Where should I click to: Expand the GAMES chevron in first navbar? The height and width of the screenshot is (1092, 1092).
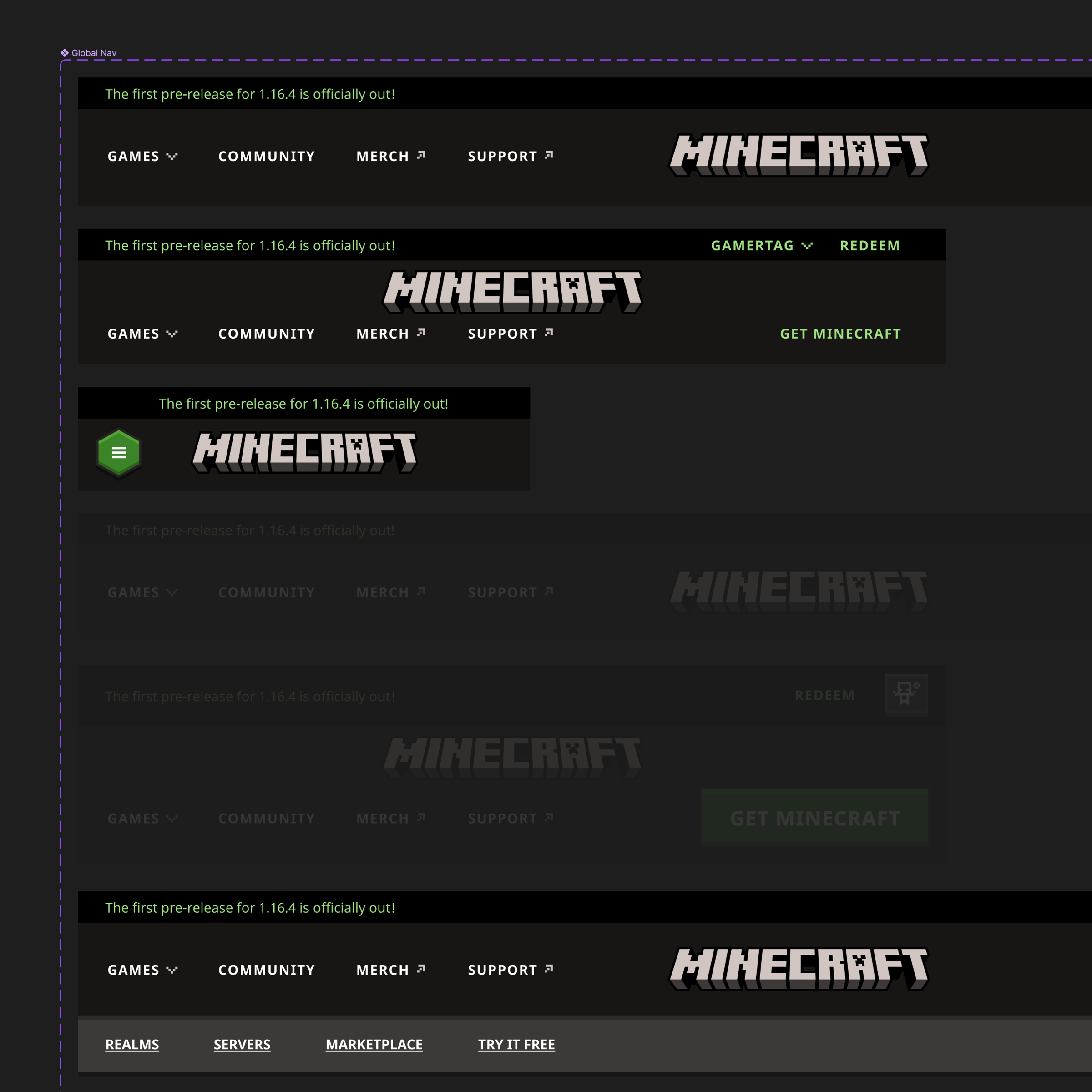[172, 156]
